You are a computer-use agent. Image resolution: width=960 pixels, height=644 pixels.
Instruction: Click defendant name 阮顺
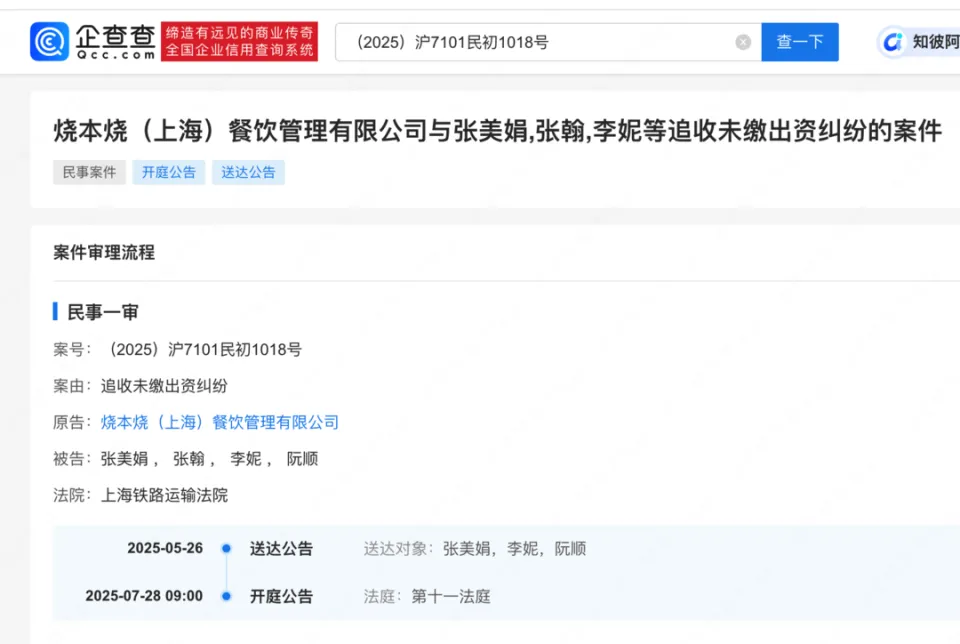(302, 459)
